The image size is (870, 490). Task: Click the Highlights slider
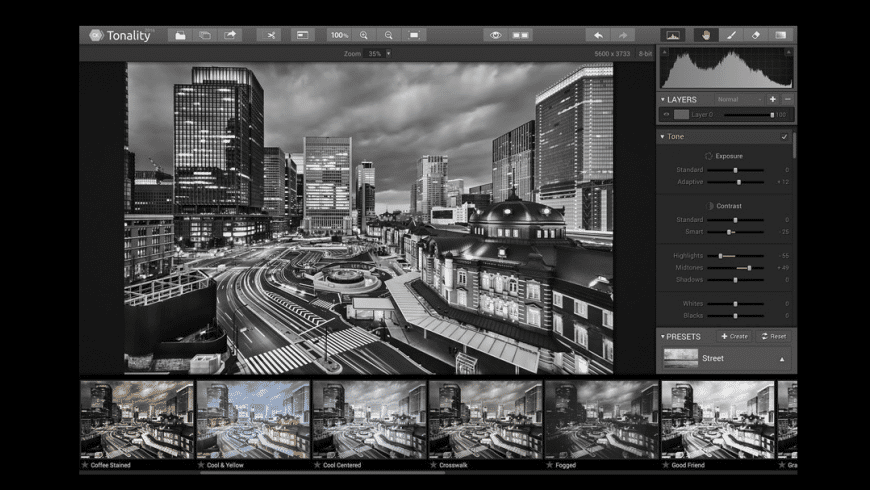point(735,256)
